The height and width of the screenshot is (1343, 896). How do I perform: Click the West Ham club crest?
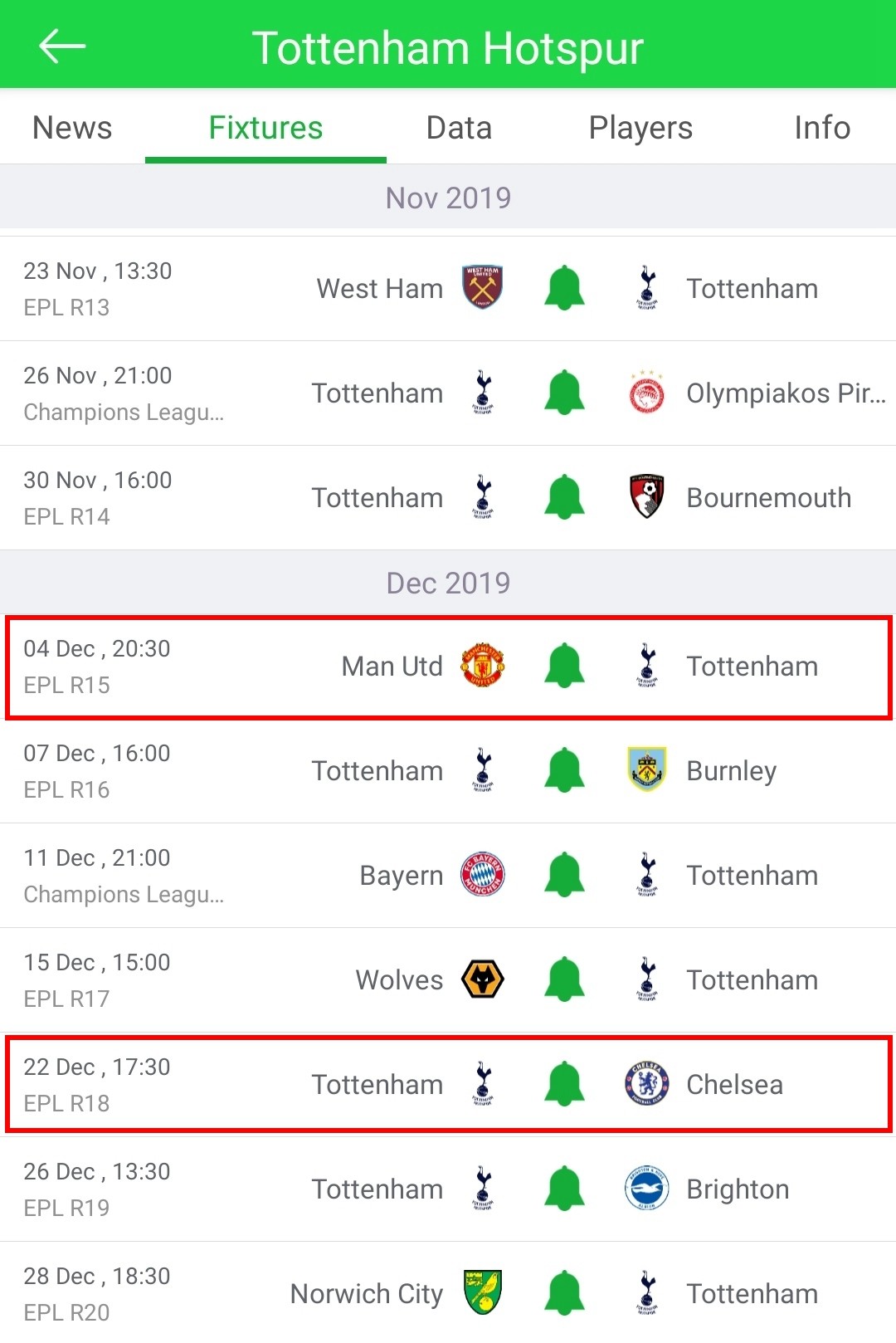482,287
